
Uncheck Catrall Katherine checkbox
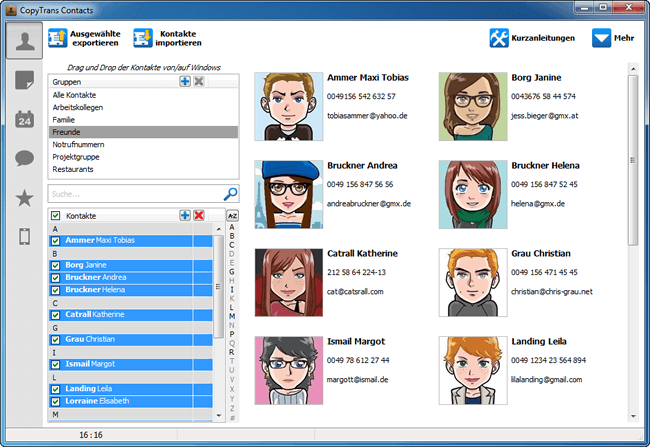click(55, 315)
